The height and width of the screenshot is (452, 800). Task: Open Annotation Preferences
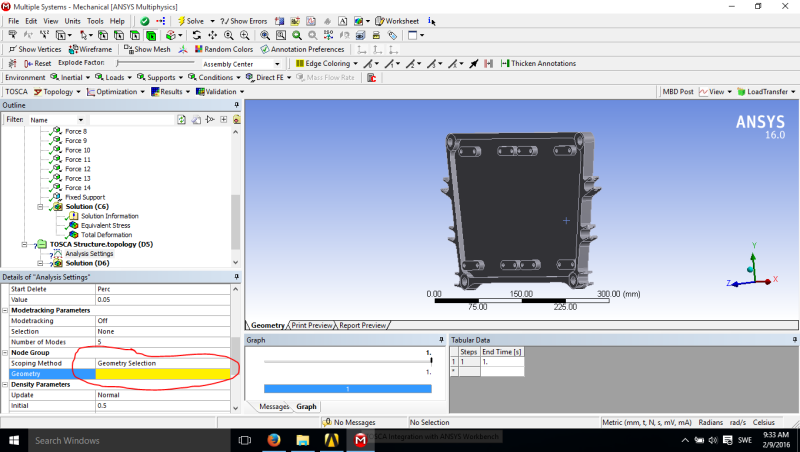click(x=303, y=49)
